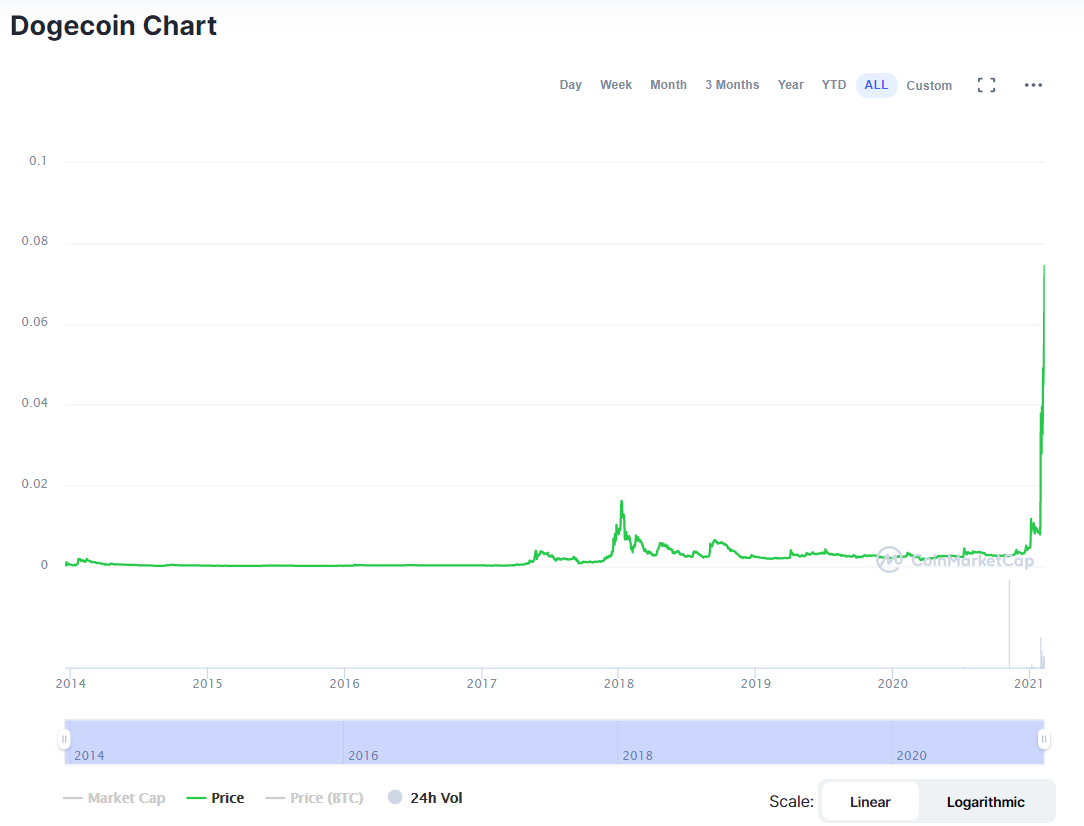Viewport: 1084px width, 826px height.
Task: Select the Year time range
Action: pyautogui.click(x=790, y=85)
